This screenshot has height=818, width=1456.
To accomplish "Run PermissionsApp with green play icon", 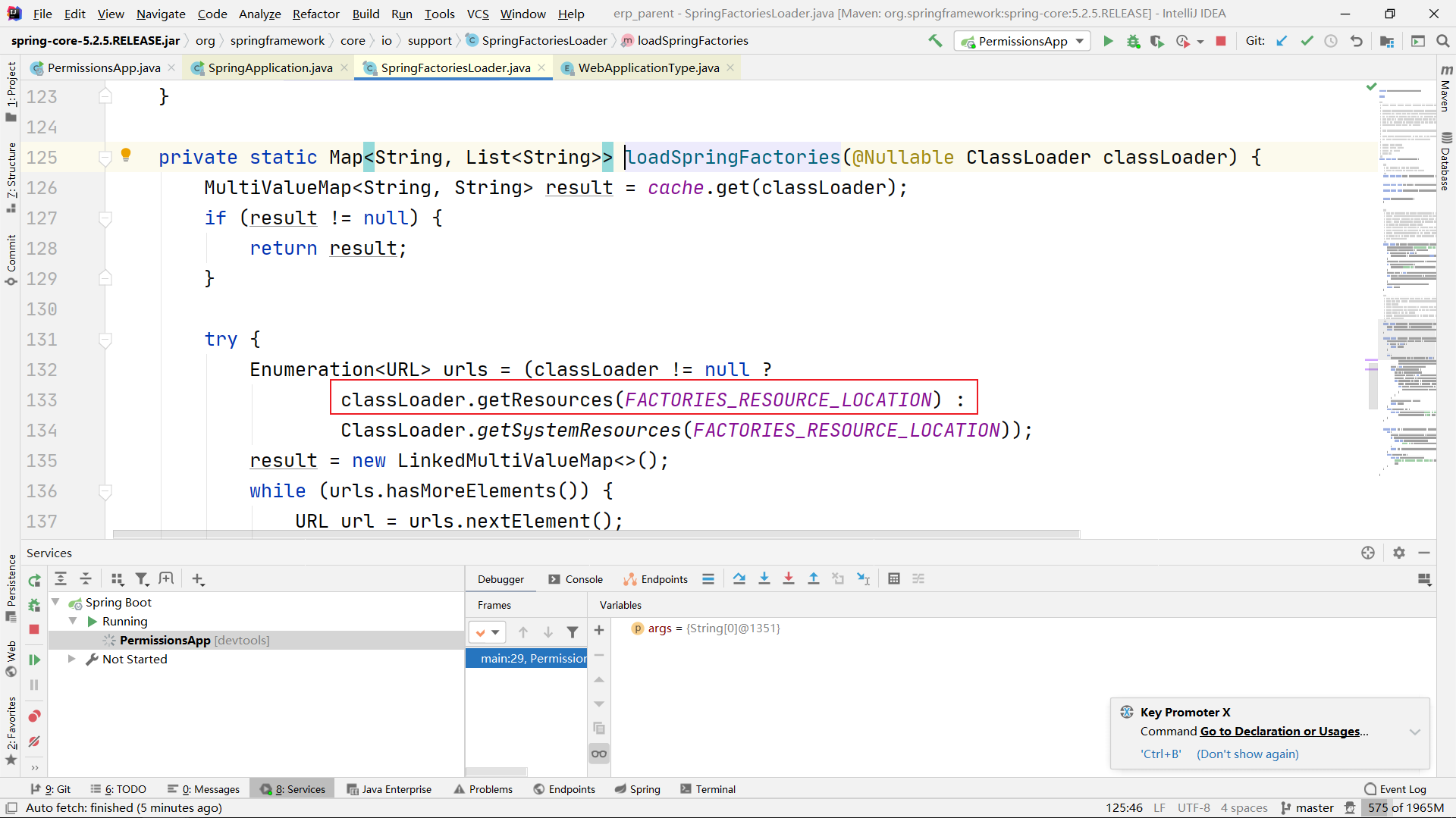I will 1108,41.
